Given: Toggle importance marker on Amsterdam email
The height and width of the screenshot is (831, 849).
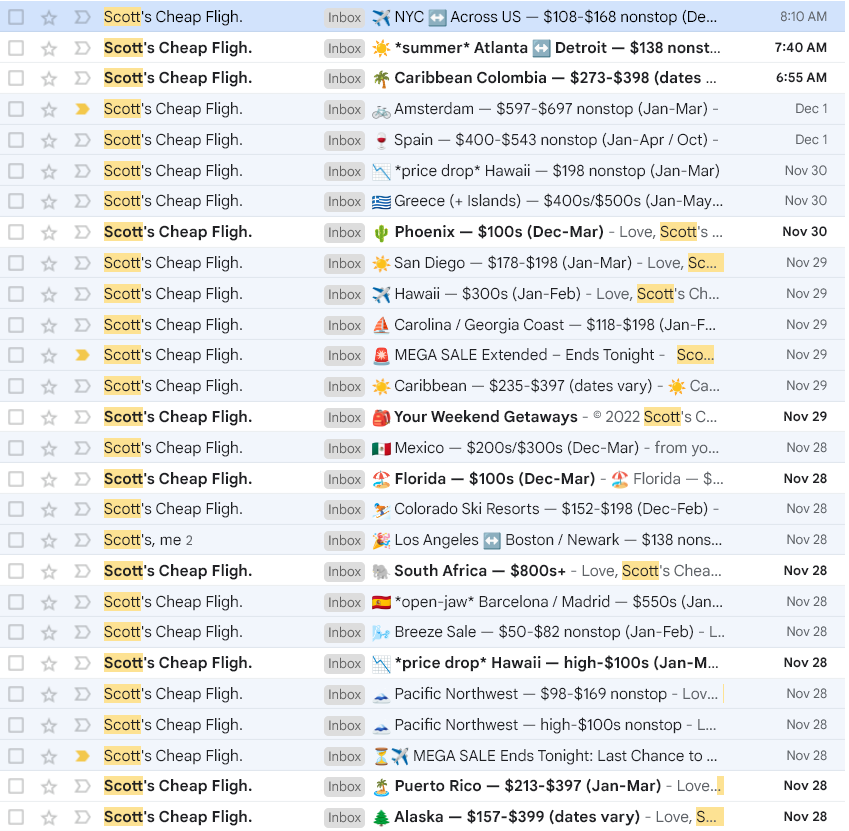Looking at the screenshot, I should pyautogui.click(x=82, y=109).
